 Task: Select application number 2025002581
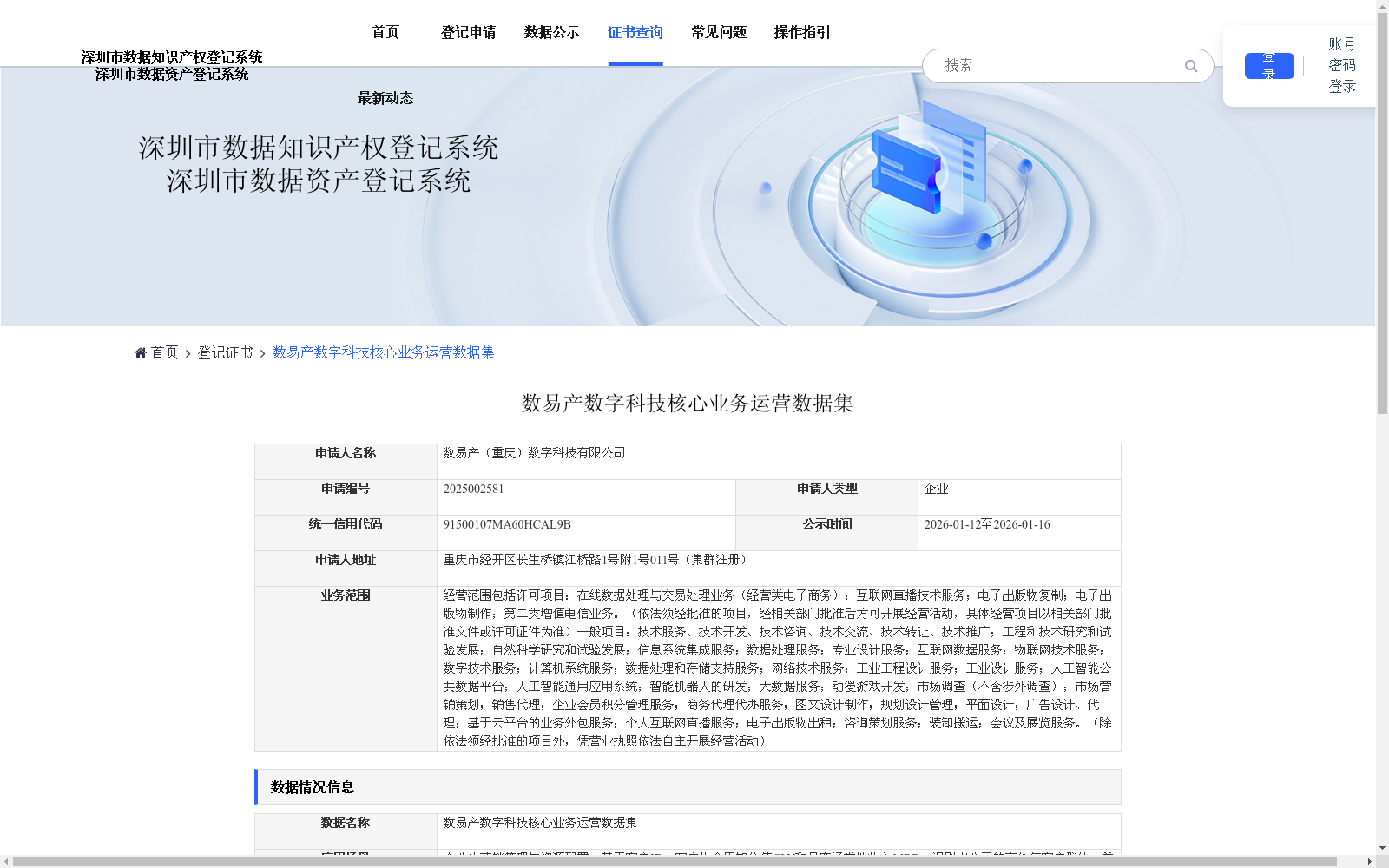point(473,489)
